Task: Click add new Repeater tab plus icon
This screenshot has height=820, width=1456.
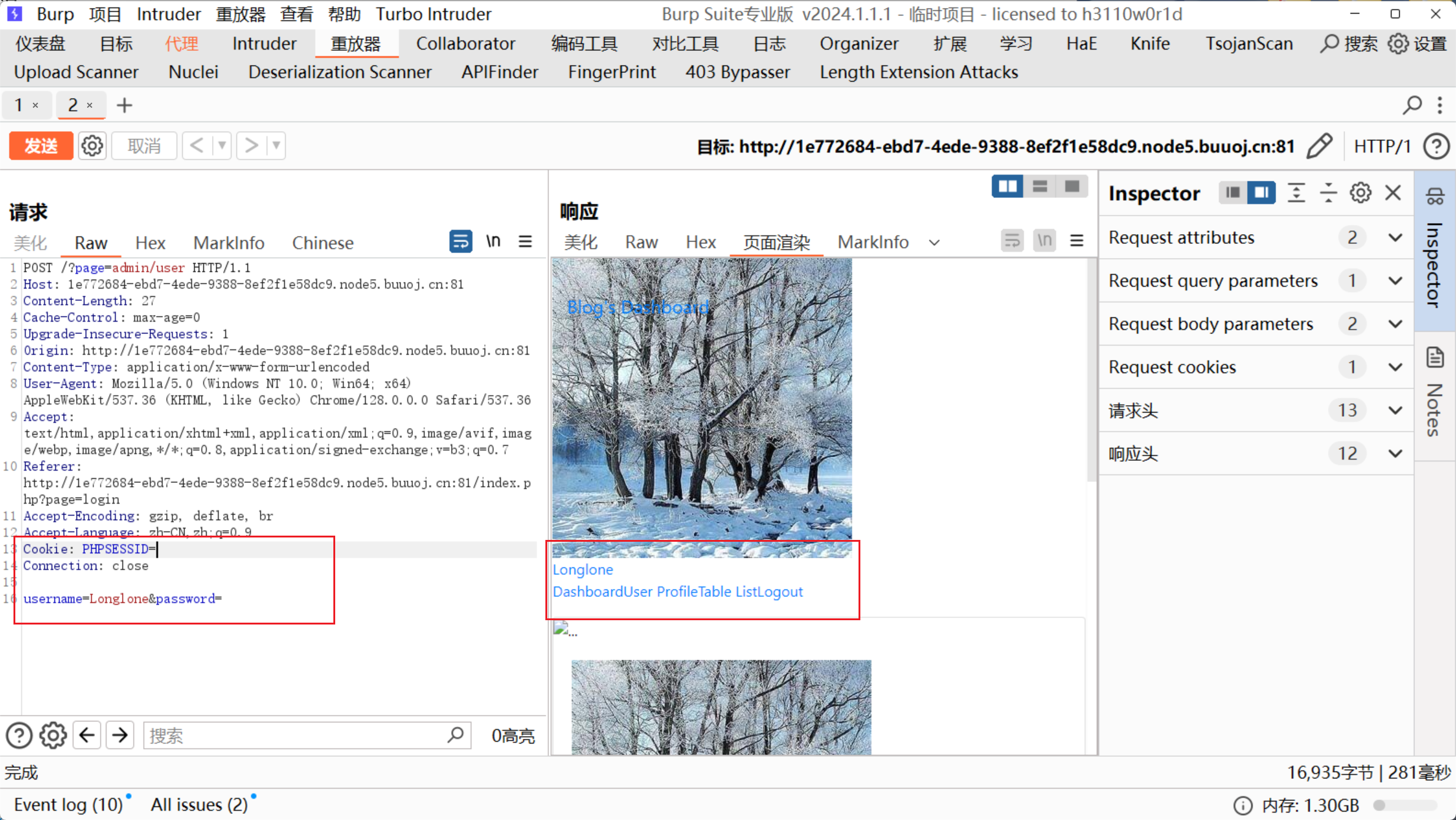Action: click(x=124, y=105)
